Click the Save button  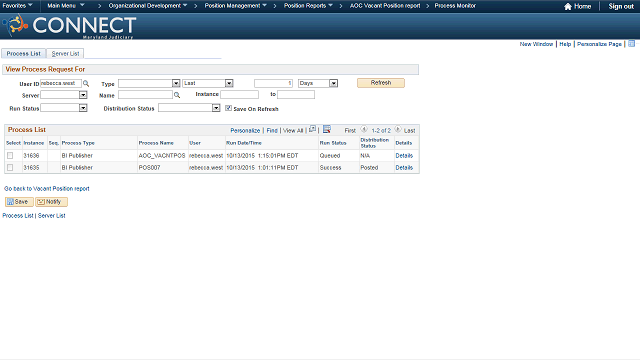[19, 202]
